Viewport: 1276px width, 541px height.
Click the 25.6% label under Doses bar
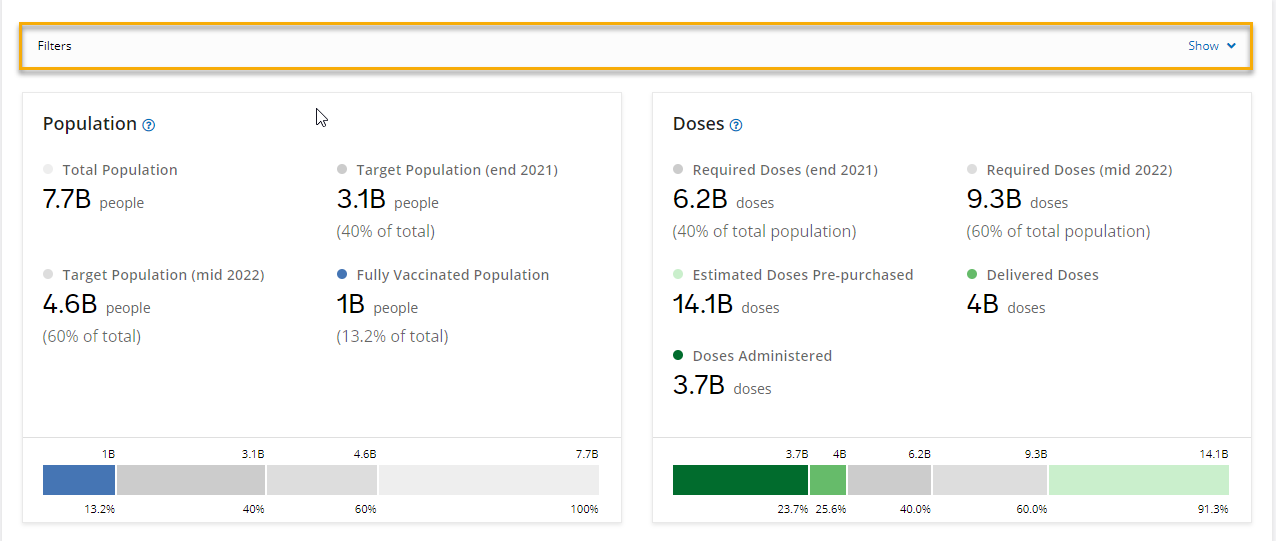pyautogui.click(x=832, y=509)
